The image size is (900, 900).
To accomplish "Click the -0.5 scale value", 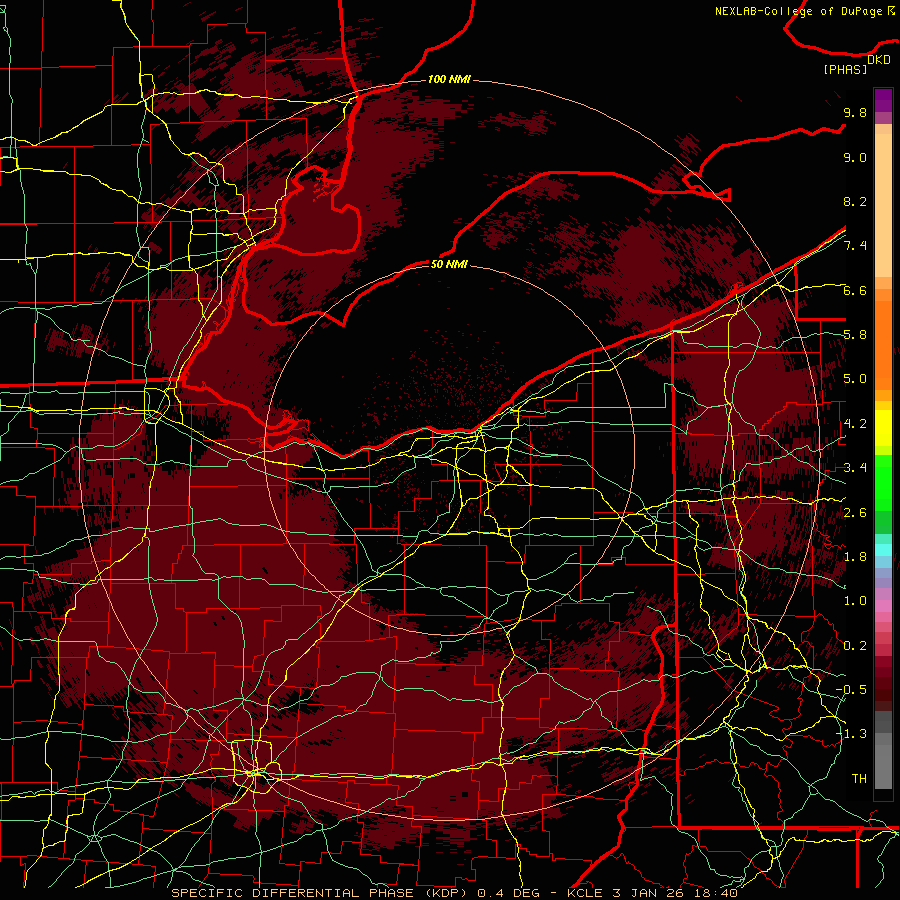I will pyautogui.click(x=851, y=690).
